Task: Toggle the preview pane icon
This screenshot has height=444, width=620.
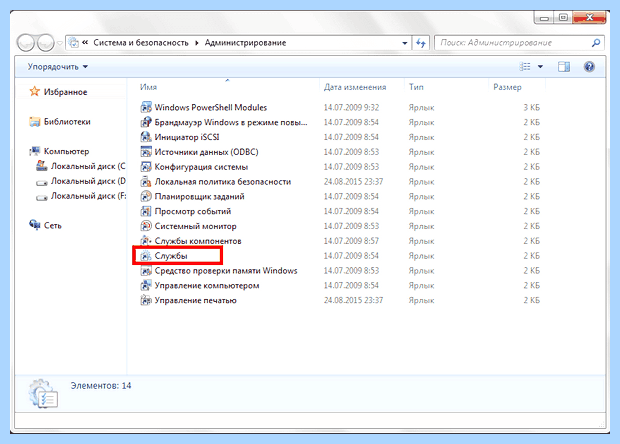Action: [x=564, y=66]
